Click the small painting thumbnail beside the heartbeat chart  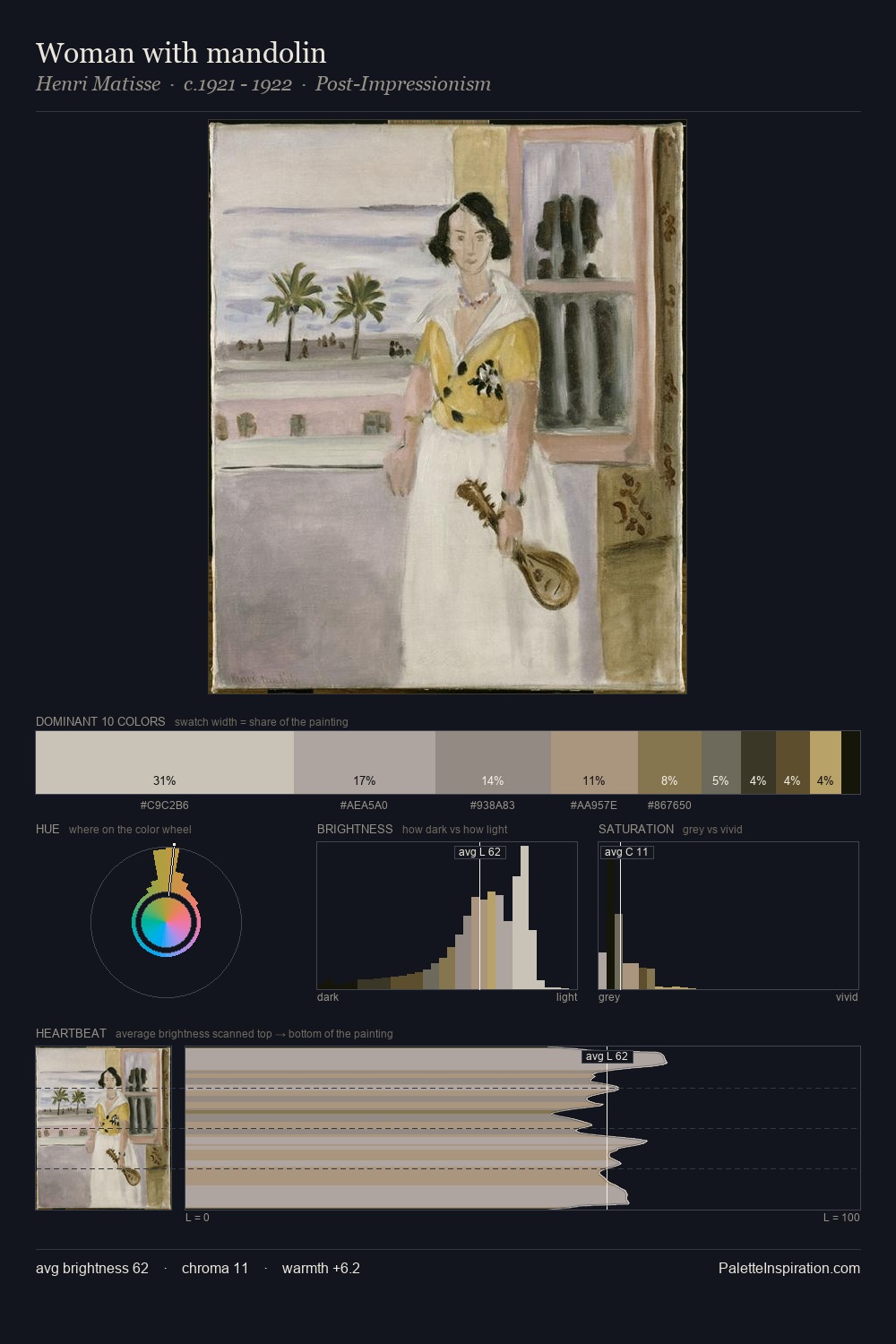pos(103,1128)
